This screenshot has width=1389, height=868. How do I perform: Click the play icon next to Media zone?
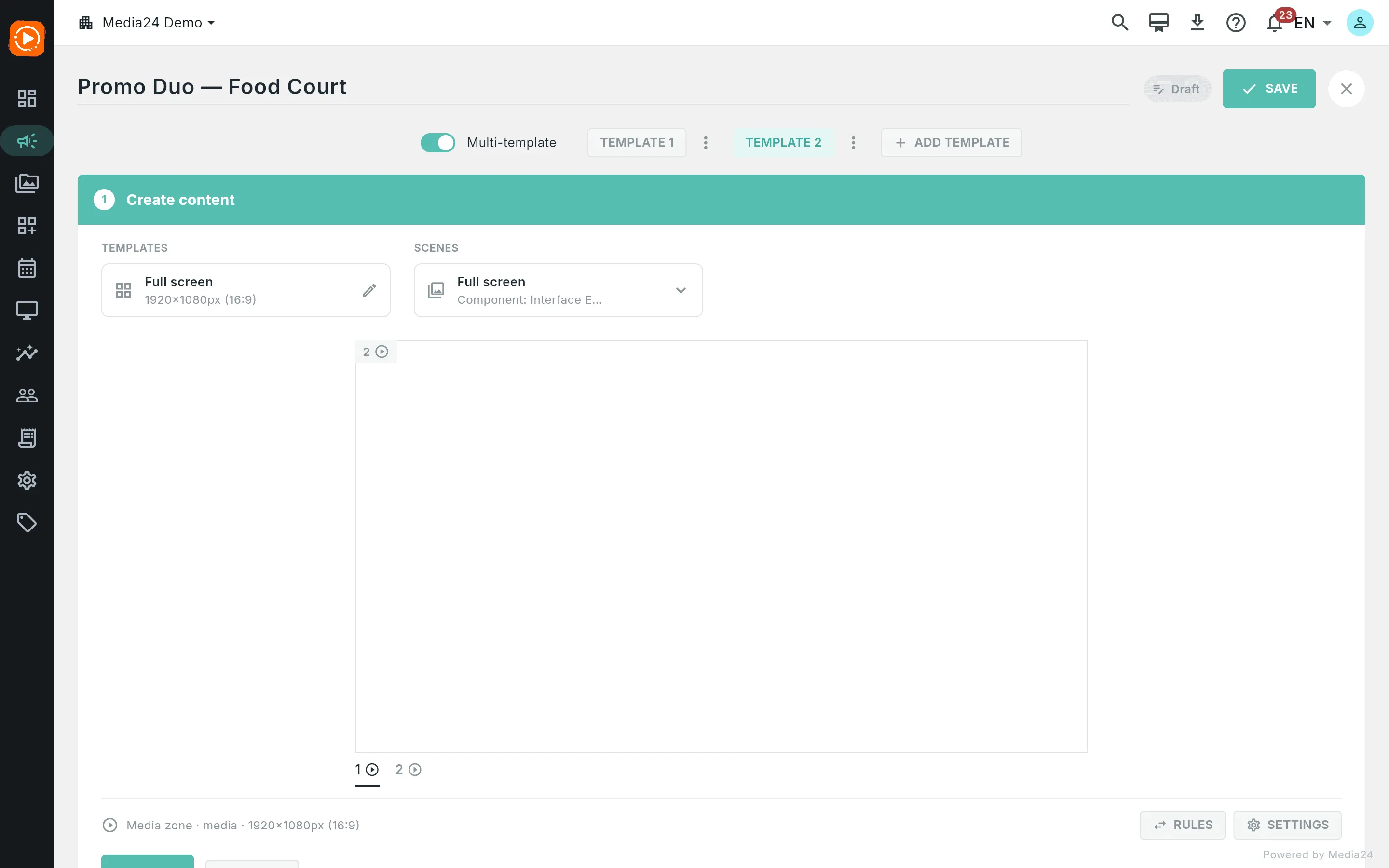click(x=109, y=825)
